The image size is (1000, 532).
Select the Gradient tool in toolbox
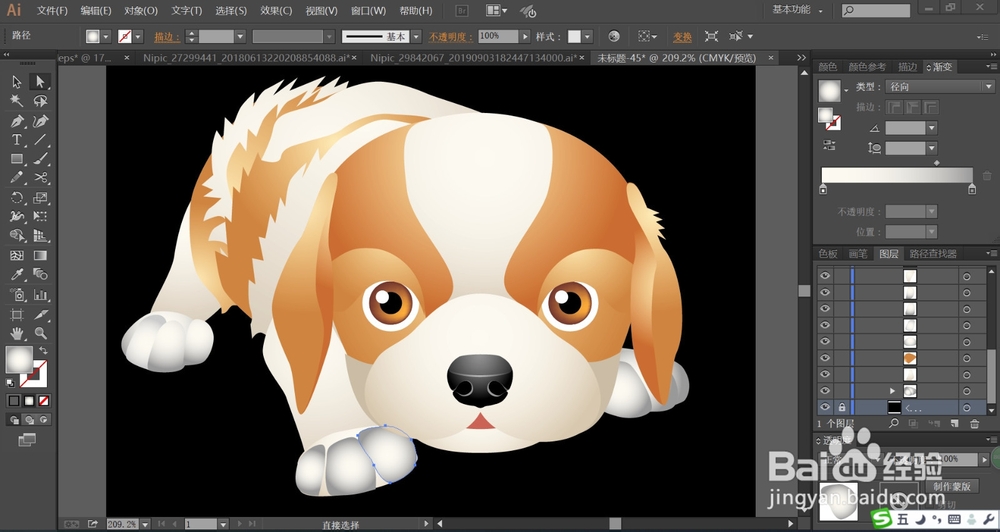coord(40,256)
